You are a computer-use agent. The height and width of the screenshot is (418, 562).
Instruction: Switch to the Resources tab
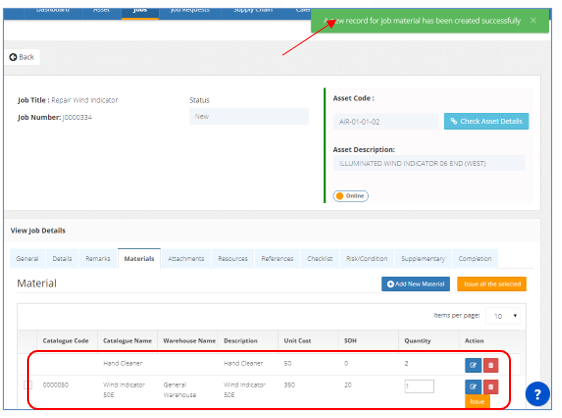(233, 258)
